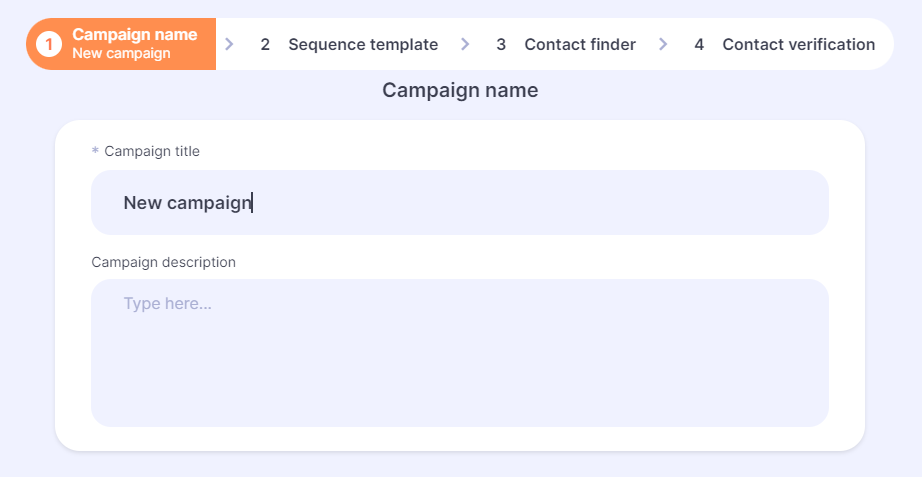Go to the Sequence template step

363,45
